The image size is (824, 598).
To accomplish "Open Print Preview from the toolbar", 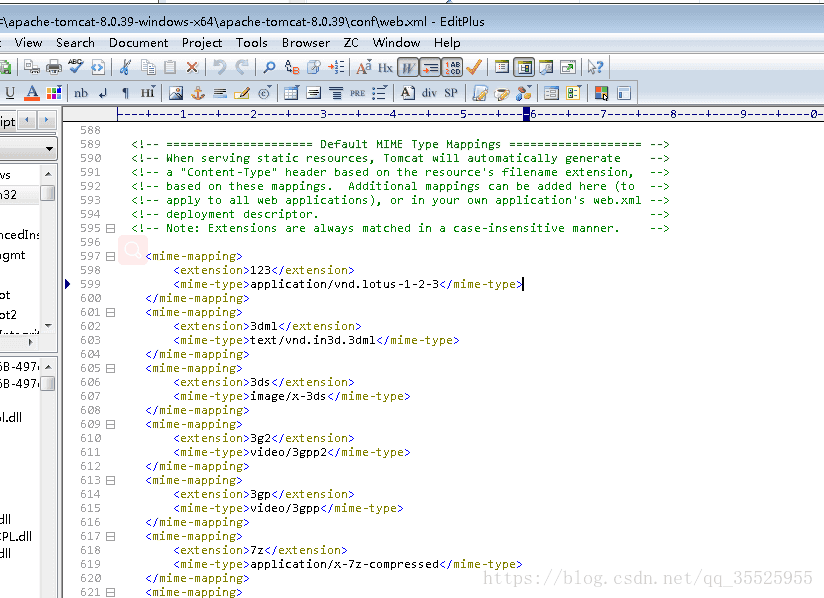I will (32, 67).
